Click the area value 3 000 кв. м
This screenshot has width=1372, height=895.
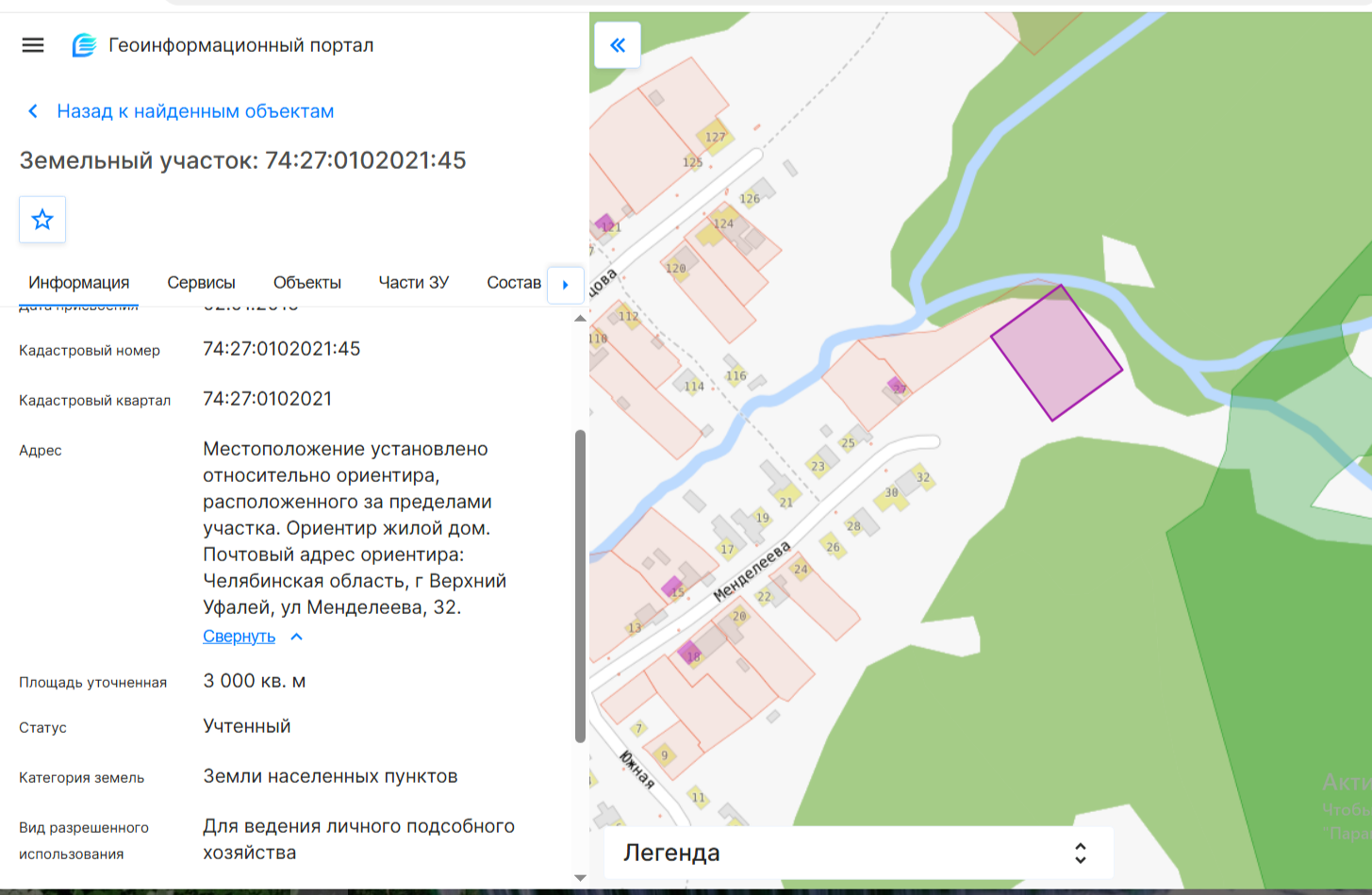click(x=255, y=681)
